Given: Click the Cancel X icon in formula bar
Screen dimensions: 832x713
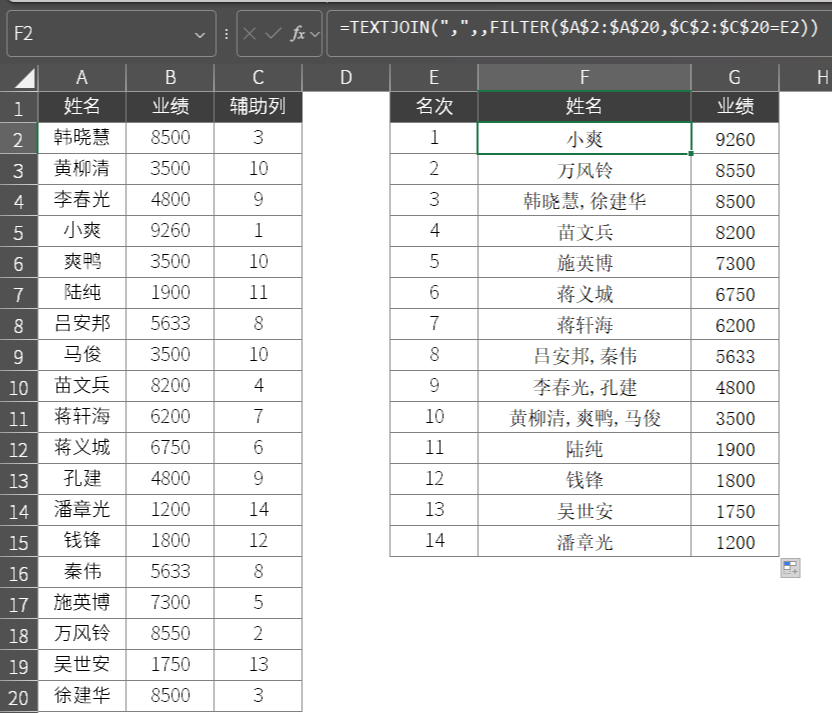Looking at the screenshot, I should click(249, 34).
